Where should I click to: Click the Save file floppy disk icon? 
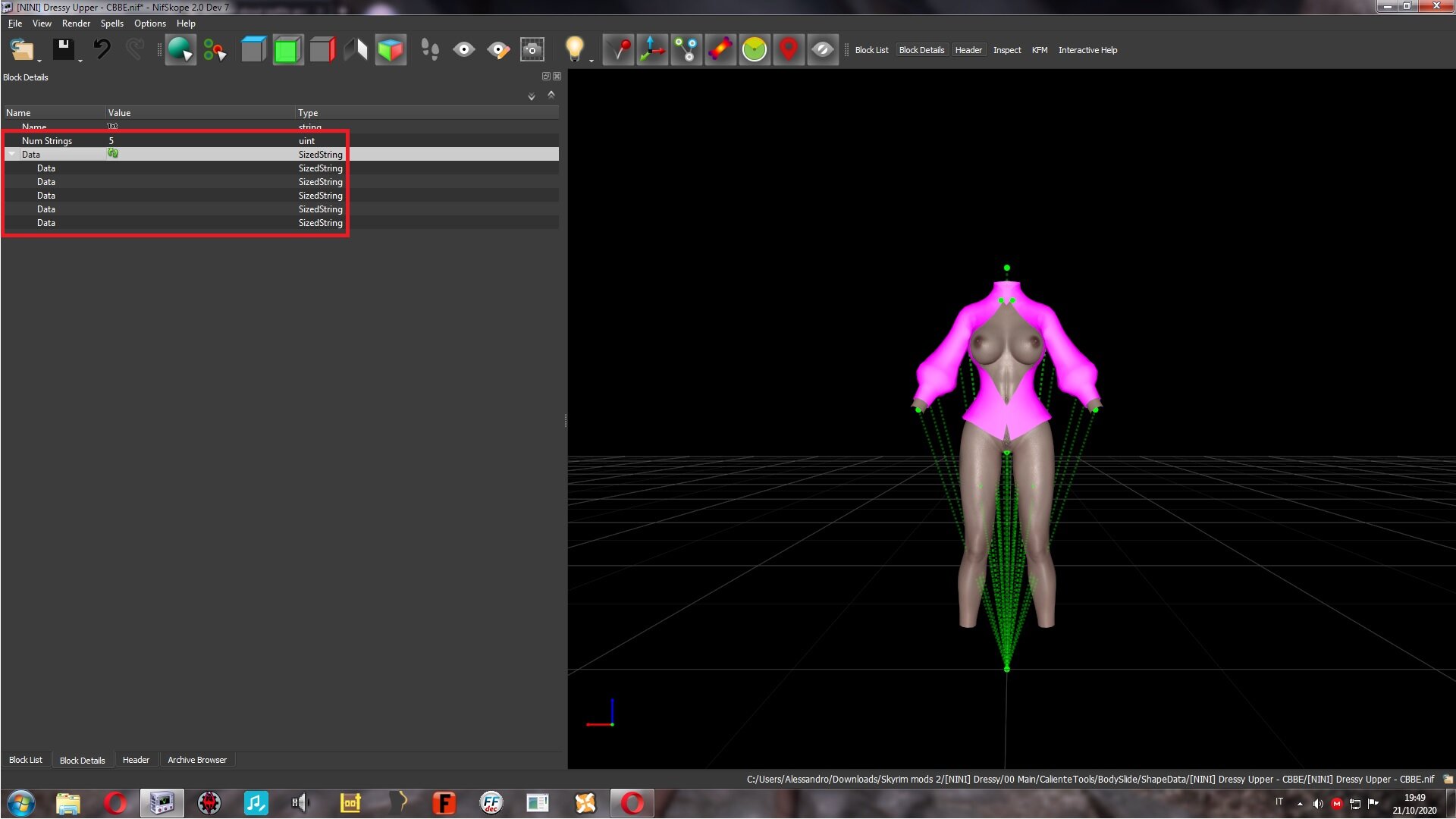pos(63,49)
